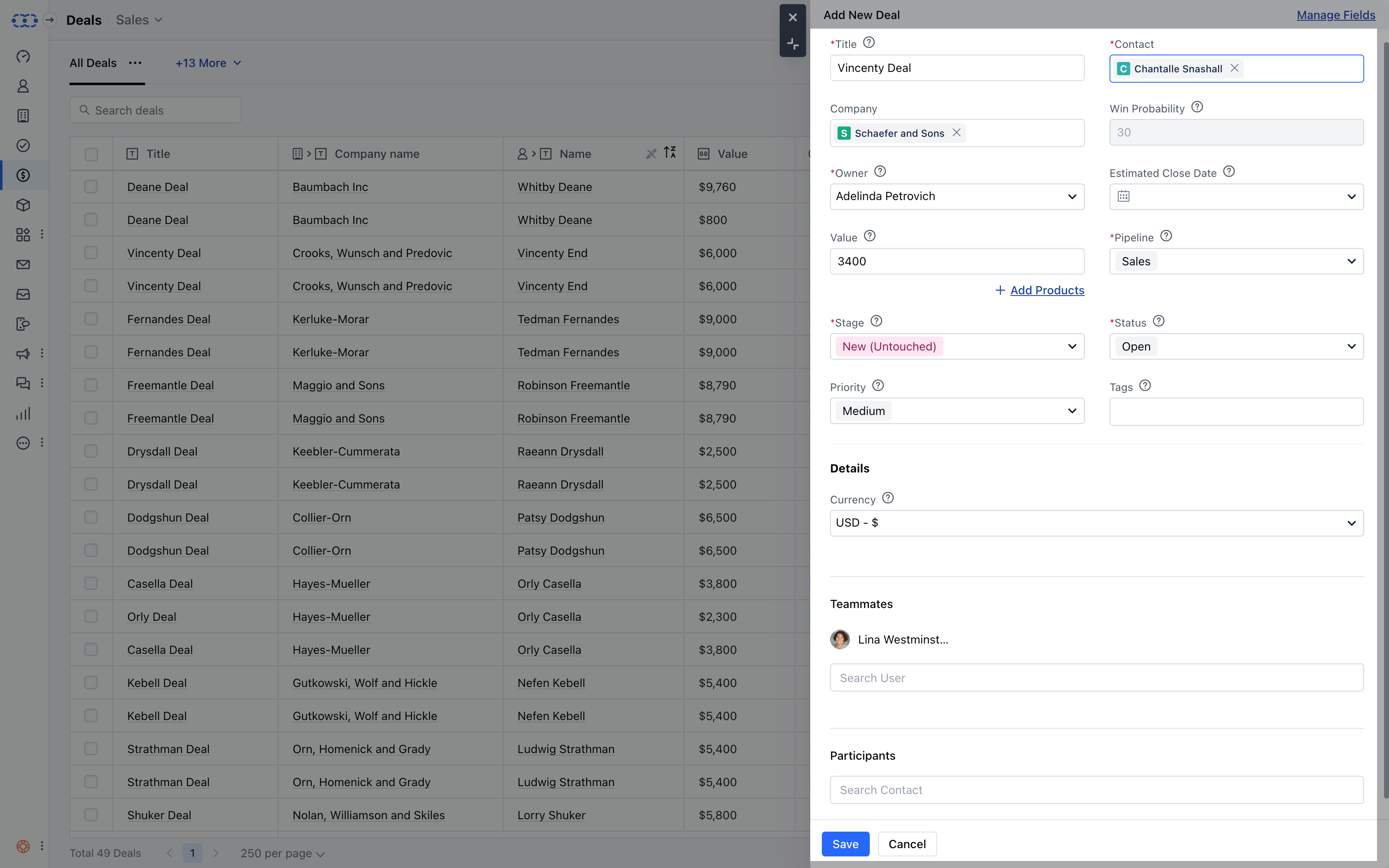Check the first Fernandes Deal row checkbox
The width and height of the screenshot is (1389, 868).
tap(91, 319)
